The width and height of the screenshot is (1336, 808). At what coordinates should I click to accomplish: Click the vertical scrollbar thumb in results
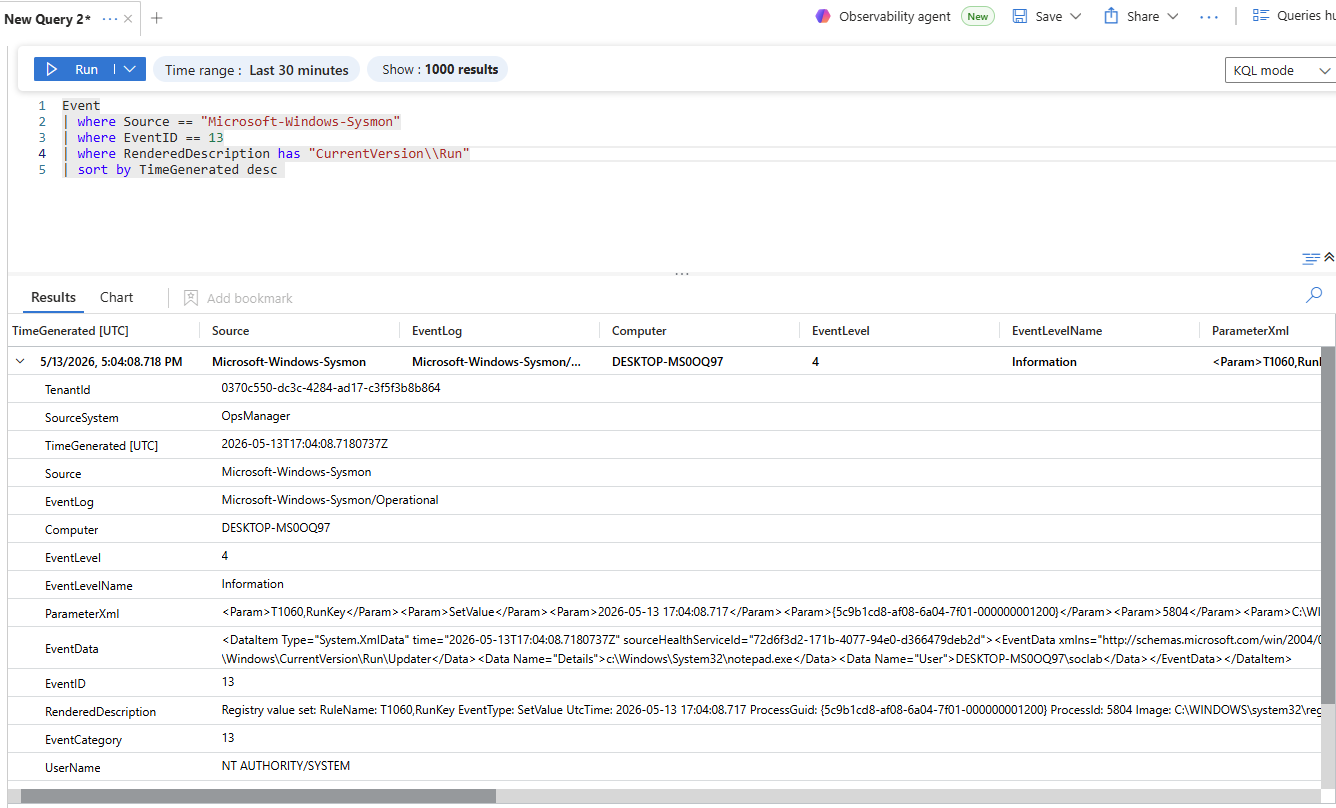pos(1328,526)
